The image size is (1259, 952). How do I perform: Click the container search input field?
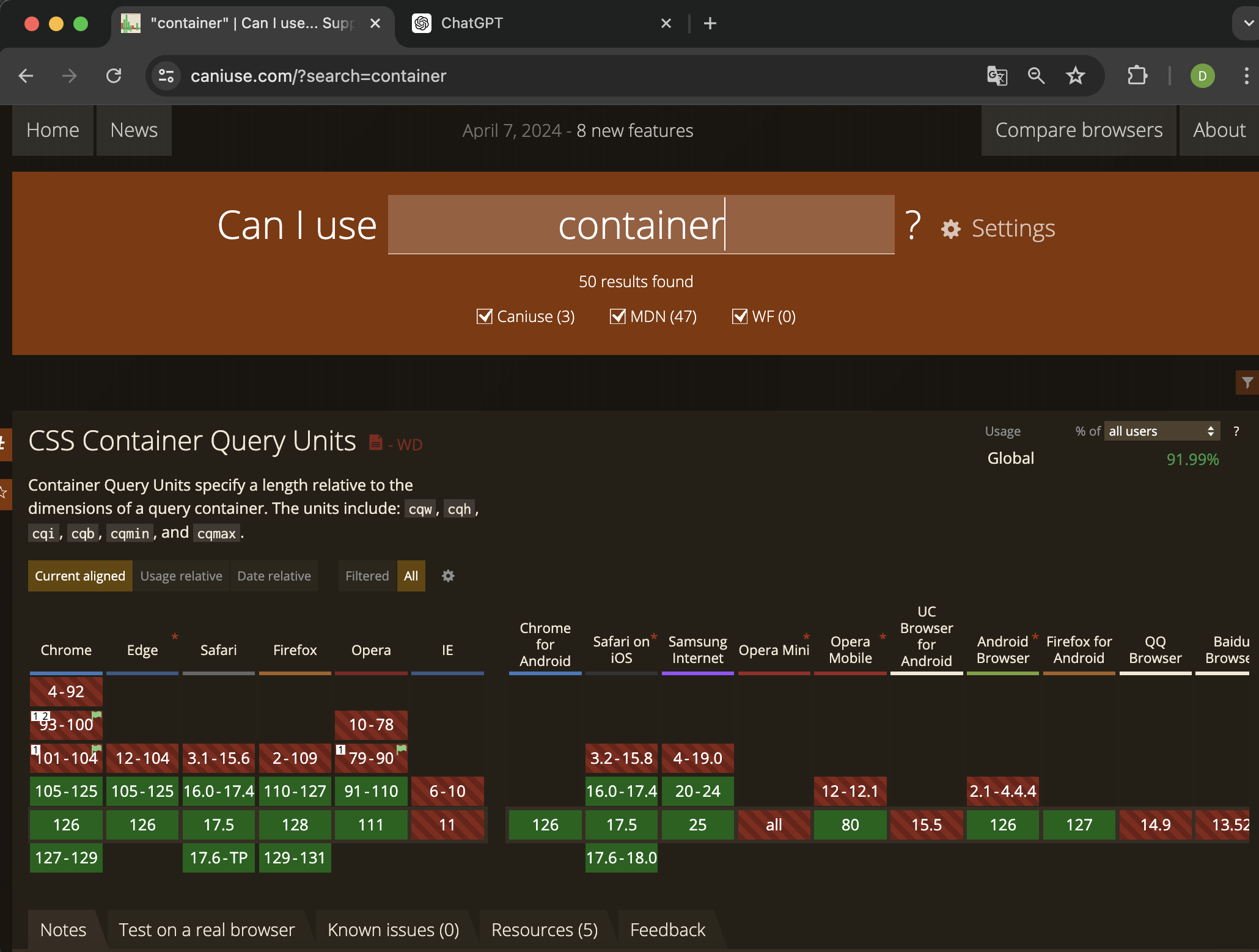[641, 225]
